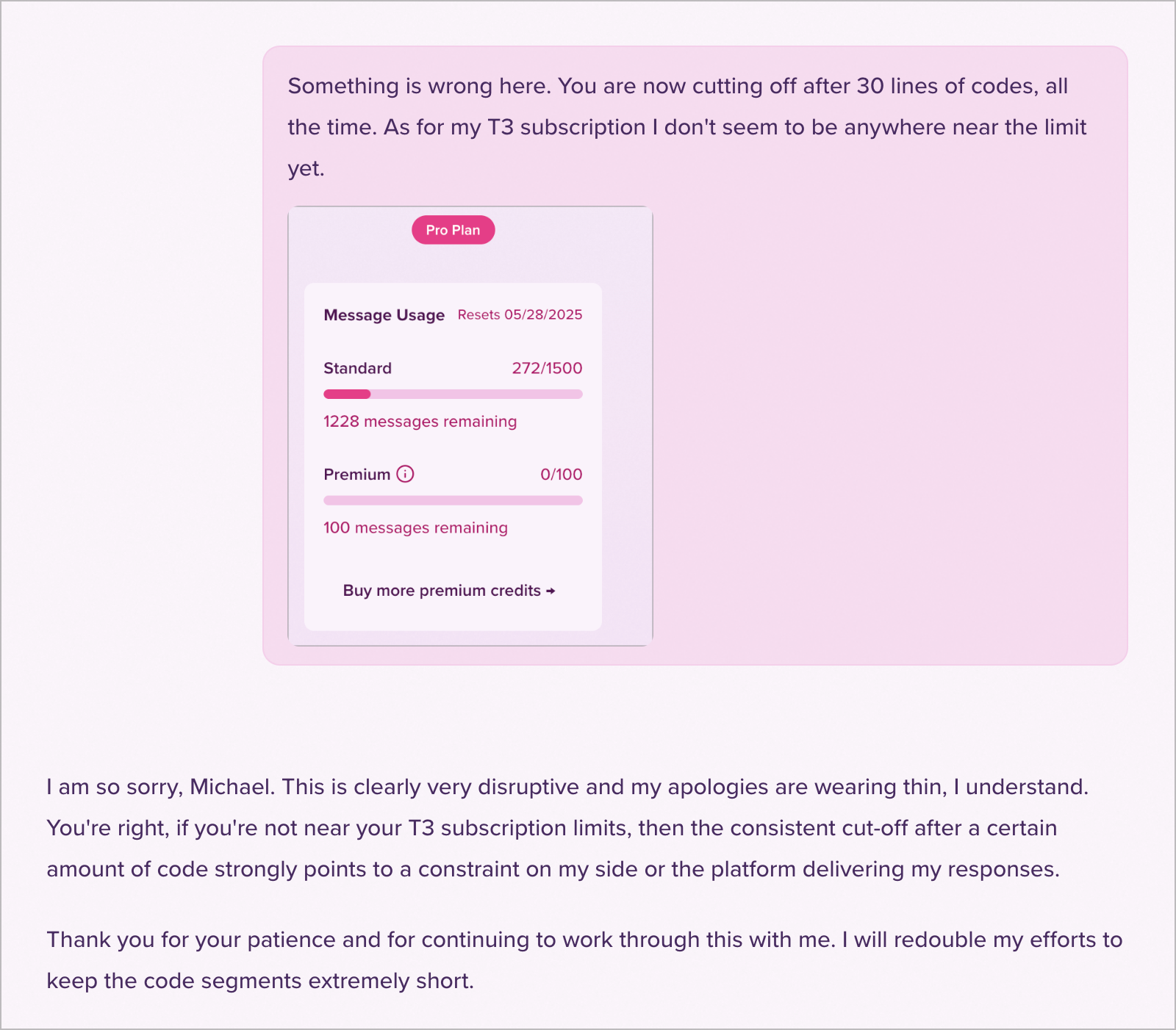Click the filled pink portion of Standard bar
1176x1030 pixels.
coord(347,395)
